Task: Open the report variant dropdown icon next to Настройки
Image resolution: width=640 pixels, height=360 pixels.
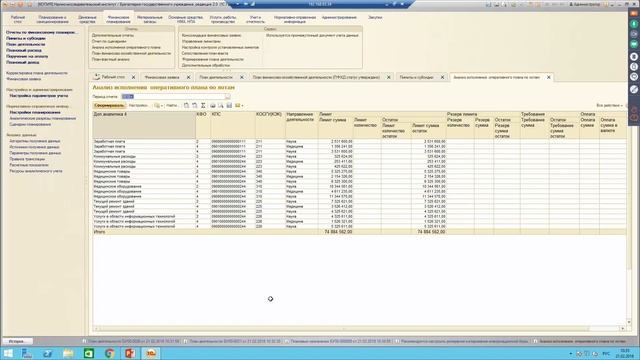Action: (158, 105)
